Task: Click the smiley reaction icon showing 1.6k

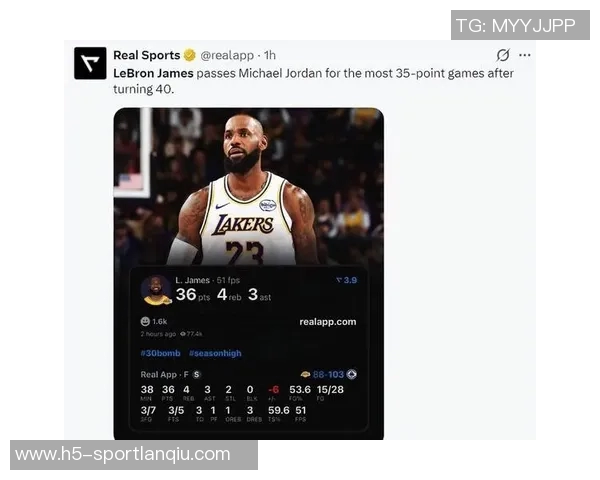Action: click(145, 321)
